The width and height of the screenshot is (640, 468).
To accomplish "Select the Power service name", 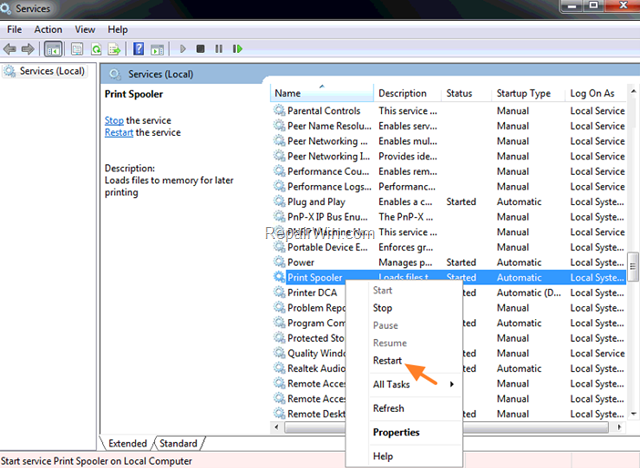I will pos(301,262).
